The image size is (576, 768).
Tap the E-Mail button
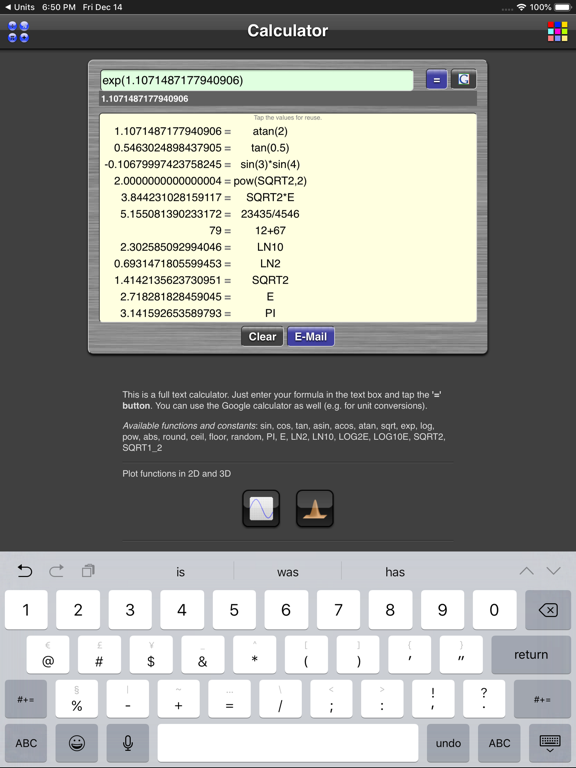311,336
